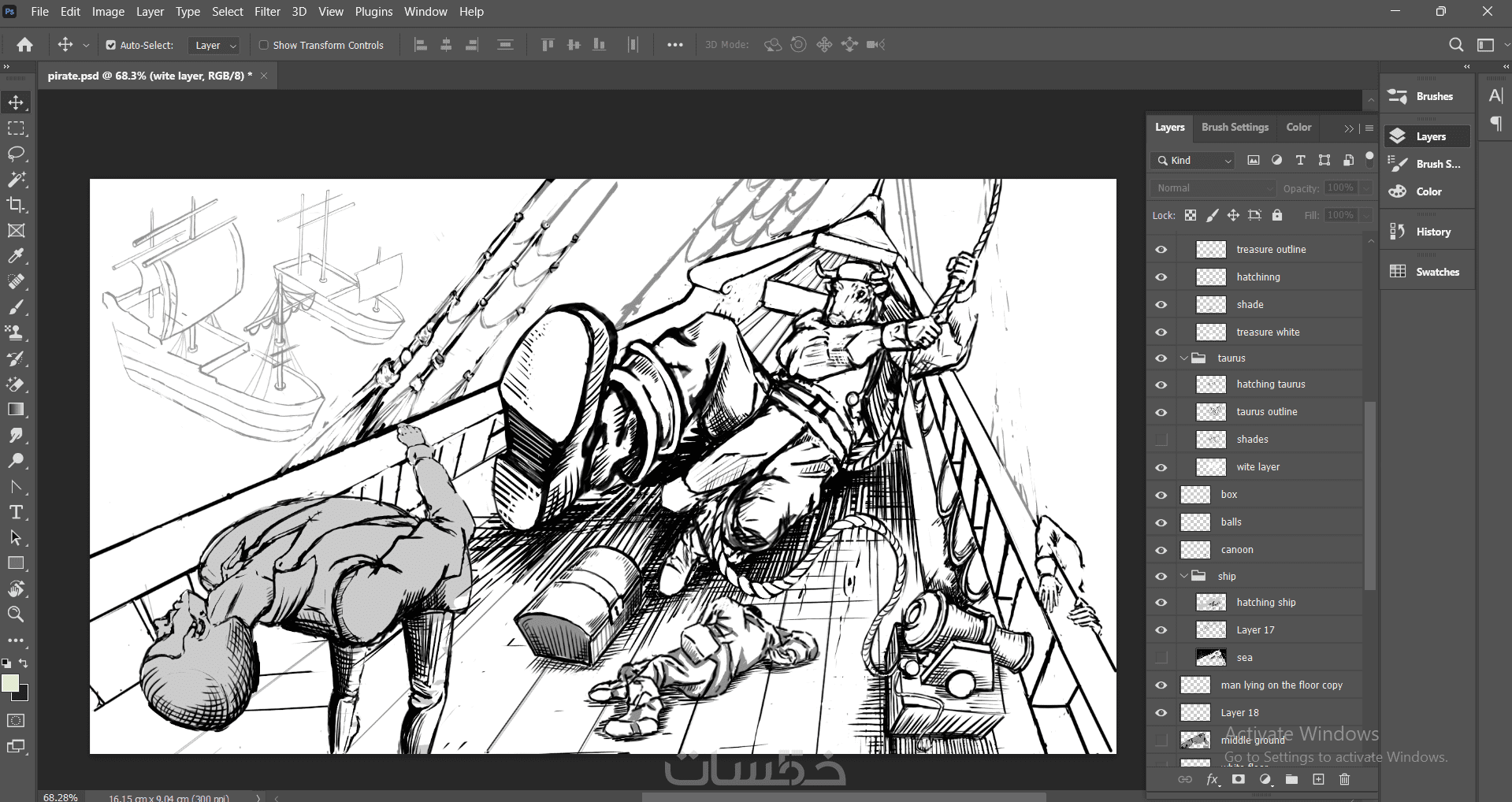Viewport: 1512px width, 802px height.
Task: Delete layer using trash icon
Action: (x=1344, y=779)
